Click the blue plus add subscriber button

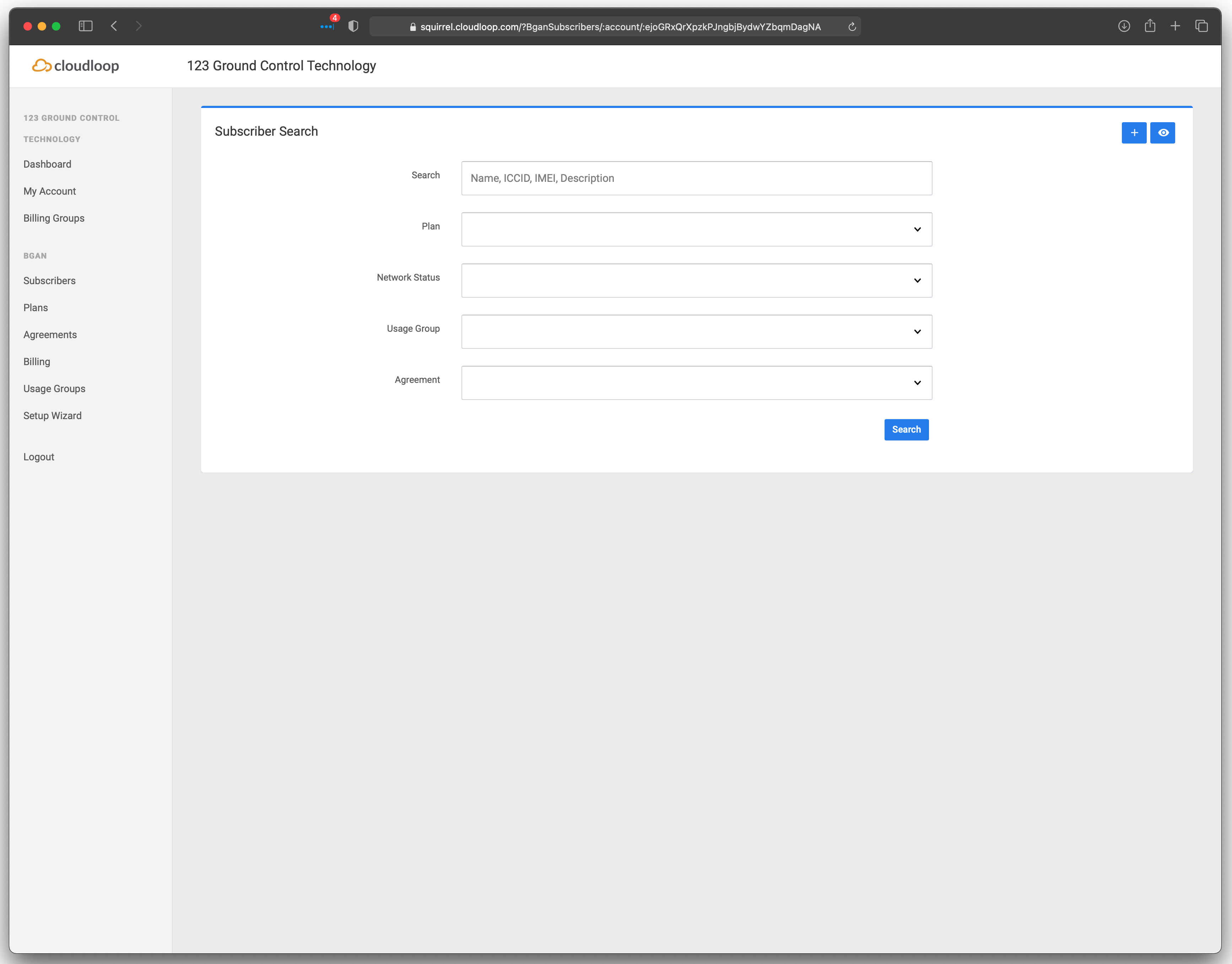point(1133,132)
